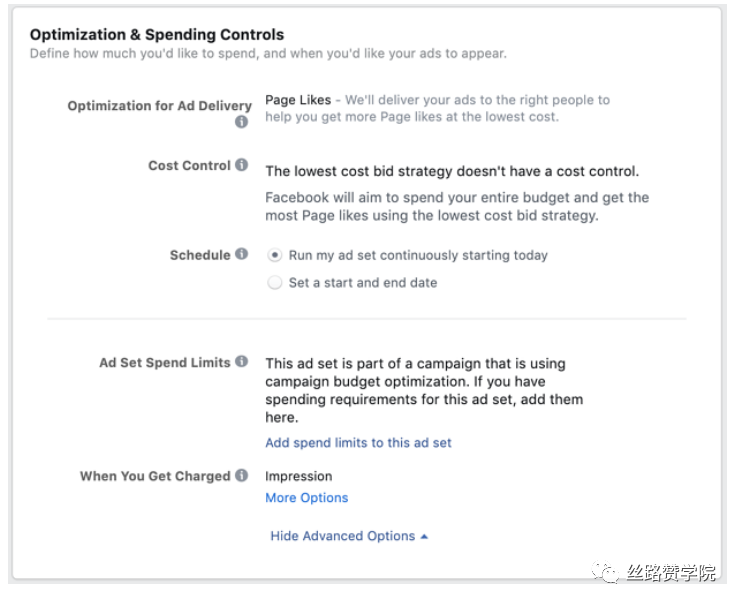The height and width of the screenshot is (605, 739).
Task: Expand More Options under Impression
Action: coord(306,498)
